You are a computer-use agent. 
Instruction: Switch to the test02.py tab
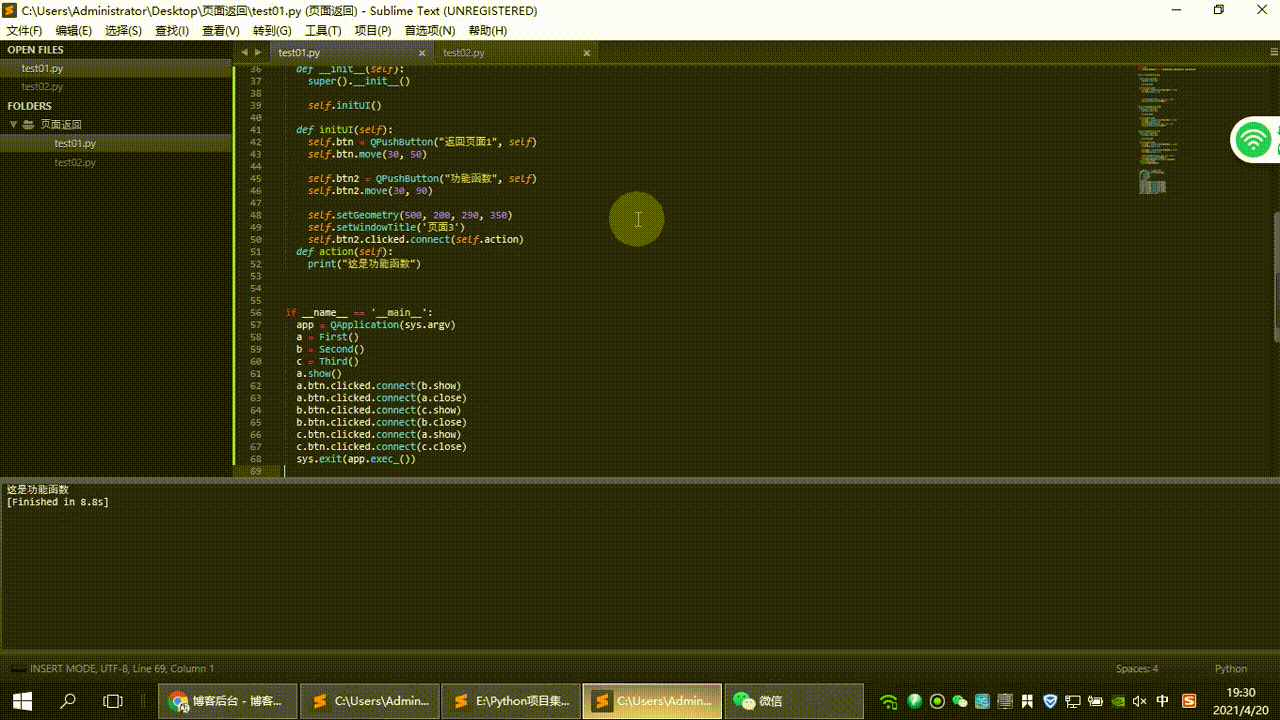pos(464,53)
